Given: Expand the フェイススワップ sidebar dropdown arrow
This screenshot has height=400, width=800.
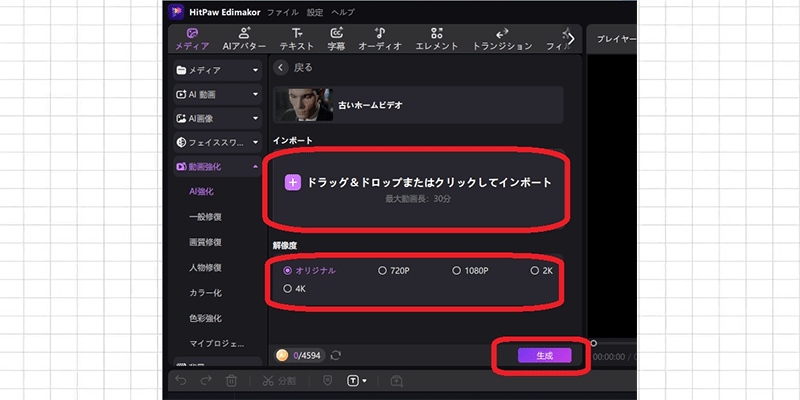Looking at the screenshot, I should click(256, 142).
